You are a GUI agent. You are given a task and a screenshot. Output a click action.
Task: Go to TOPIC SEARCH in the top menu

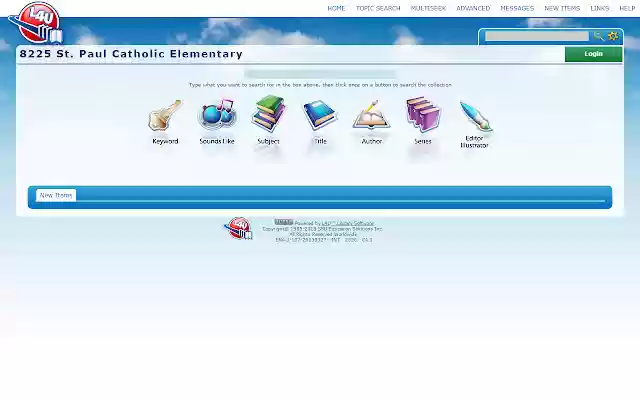click(x=378, y=8)
